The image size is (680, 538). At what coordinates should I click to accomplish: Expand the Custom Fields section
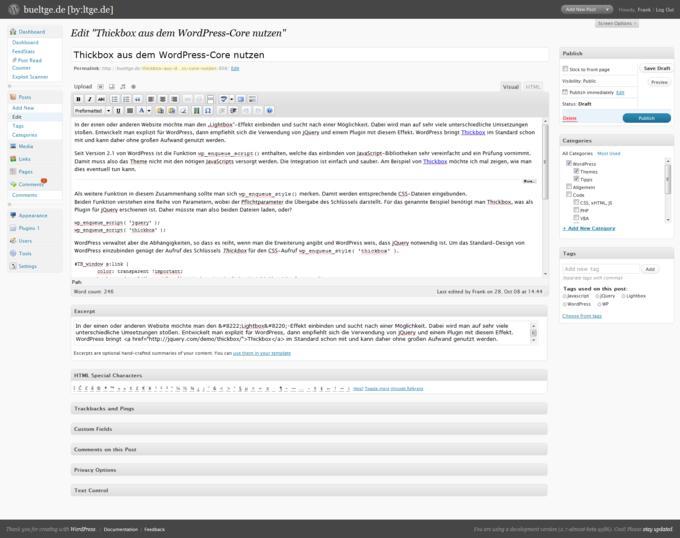[x=309, y=429]
